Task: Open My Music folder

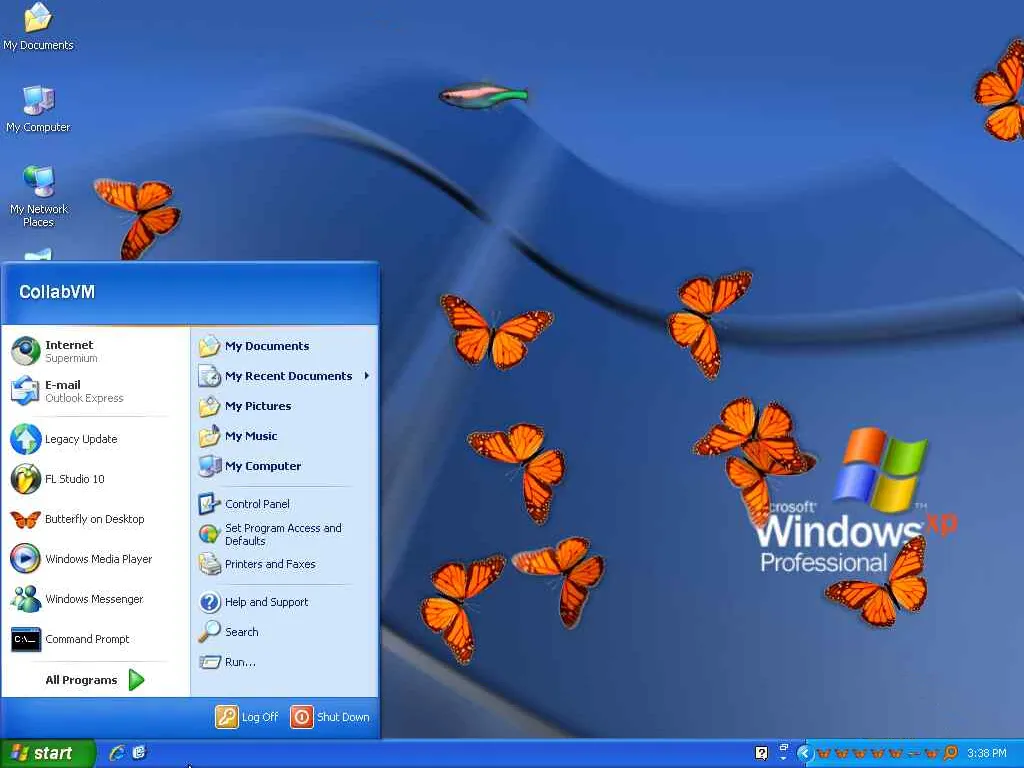Action: (x=285, y=436)
